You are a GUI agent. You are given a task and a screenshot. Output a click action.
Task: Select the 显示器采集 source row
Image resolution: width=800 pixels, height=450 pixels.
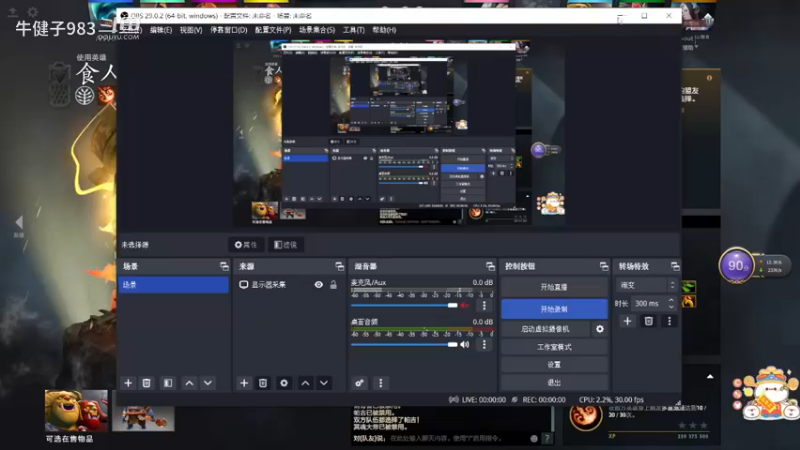(289, 285)
